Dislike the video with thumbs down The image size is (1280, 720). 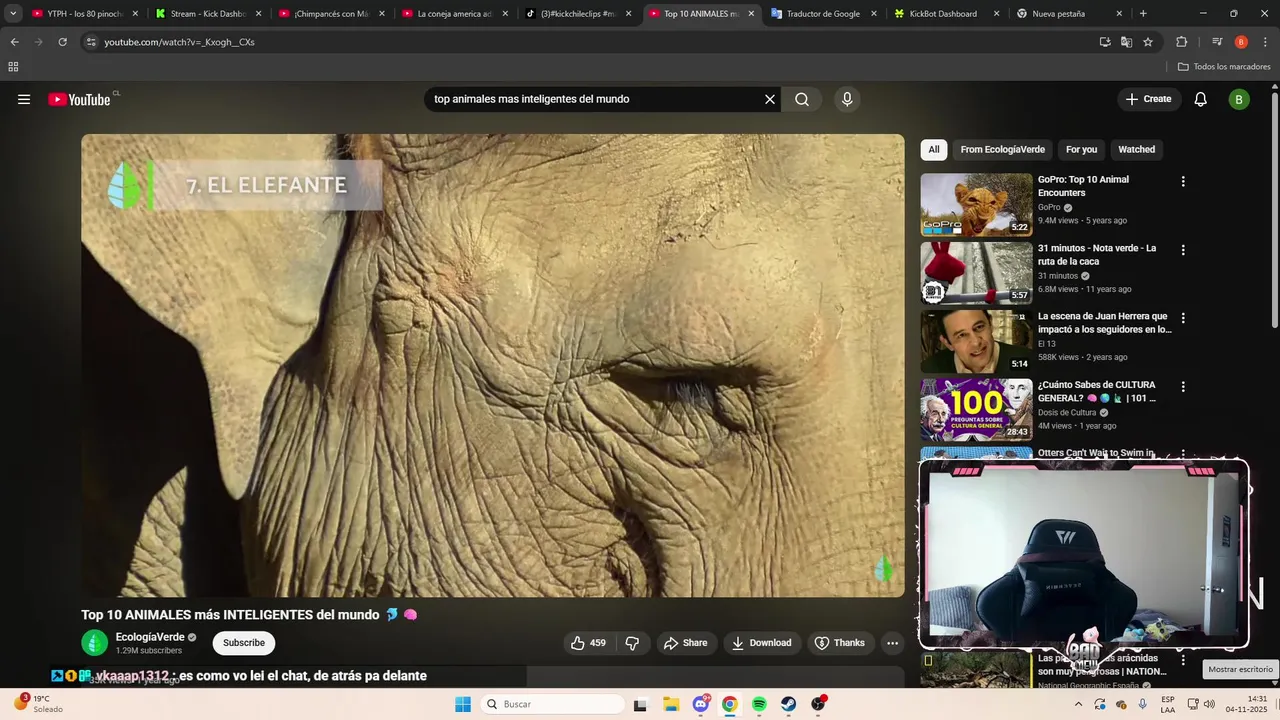tap(632, 643)
